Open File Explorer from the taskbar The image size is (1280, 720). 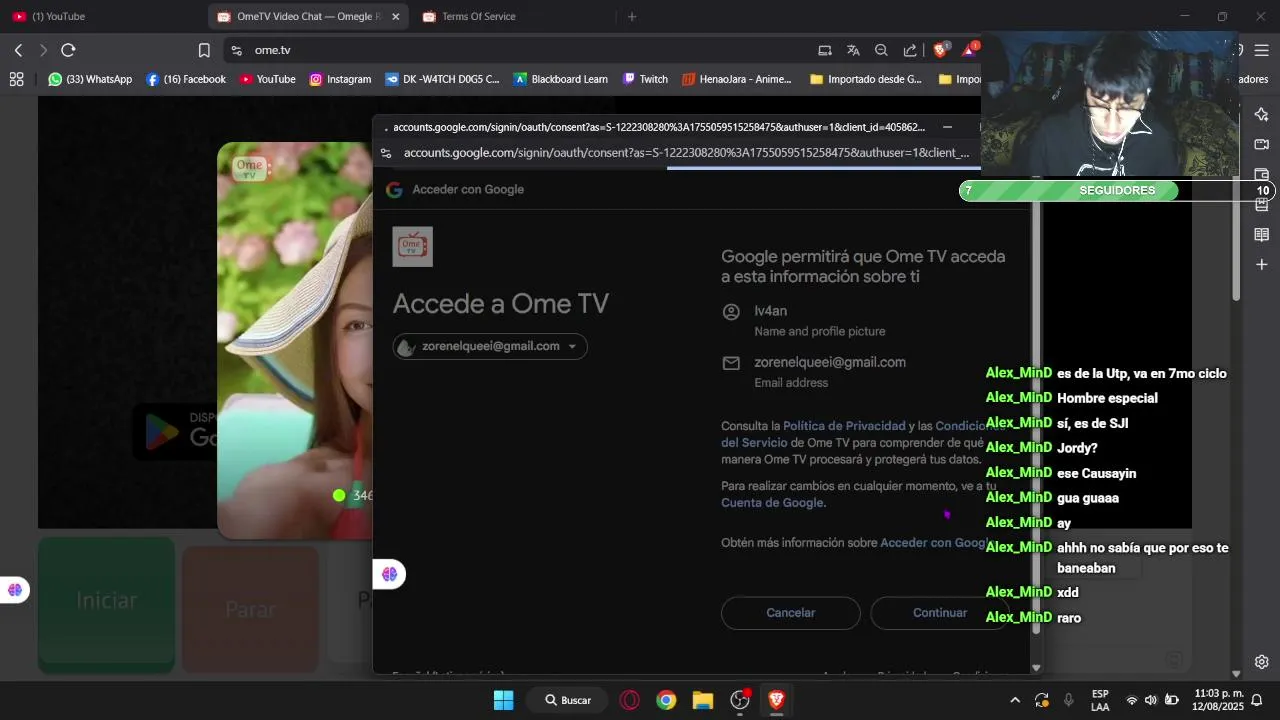(x=703, y=700)
